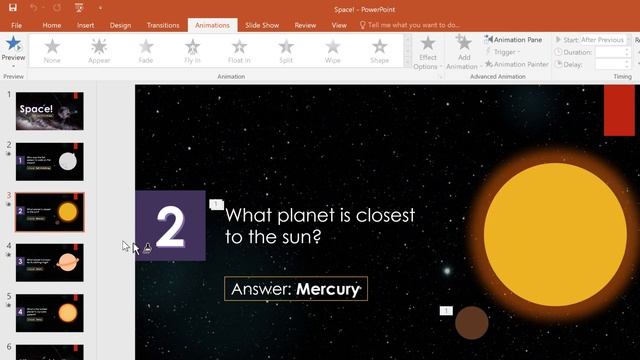Select the purple number 2 box
This screenshot has height=360, width=640.
tap(171, 226)
